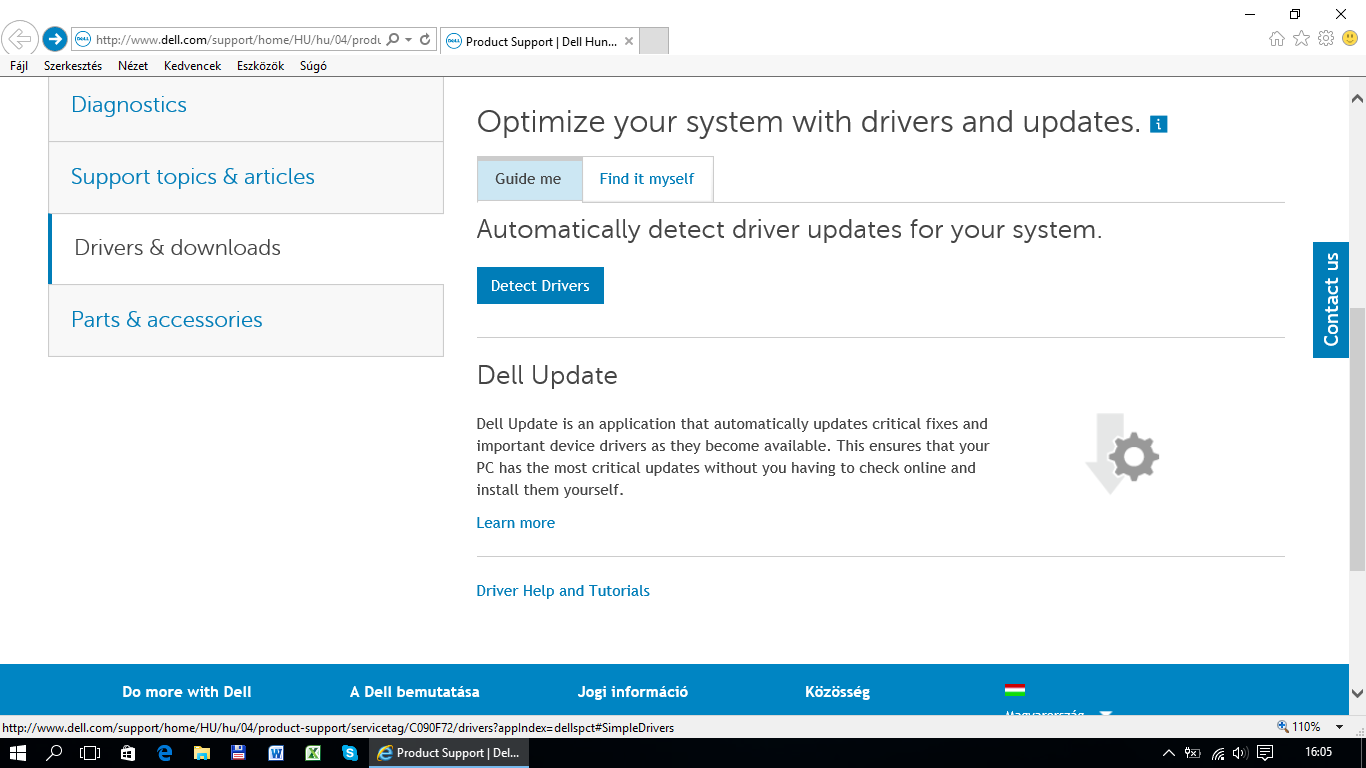Click the vertical scrollbar thumb
Image resolution: width=1366 pixels, height=768 pixels.
[x=1357, y=440]
